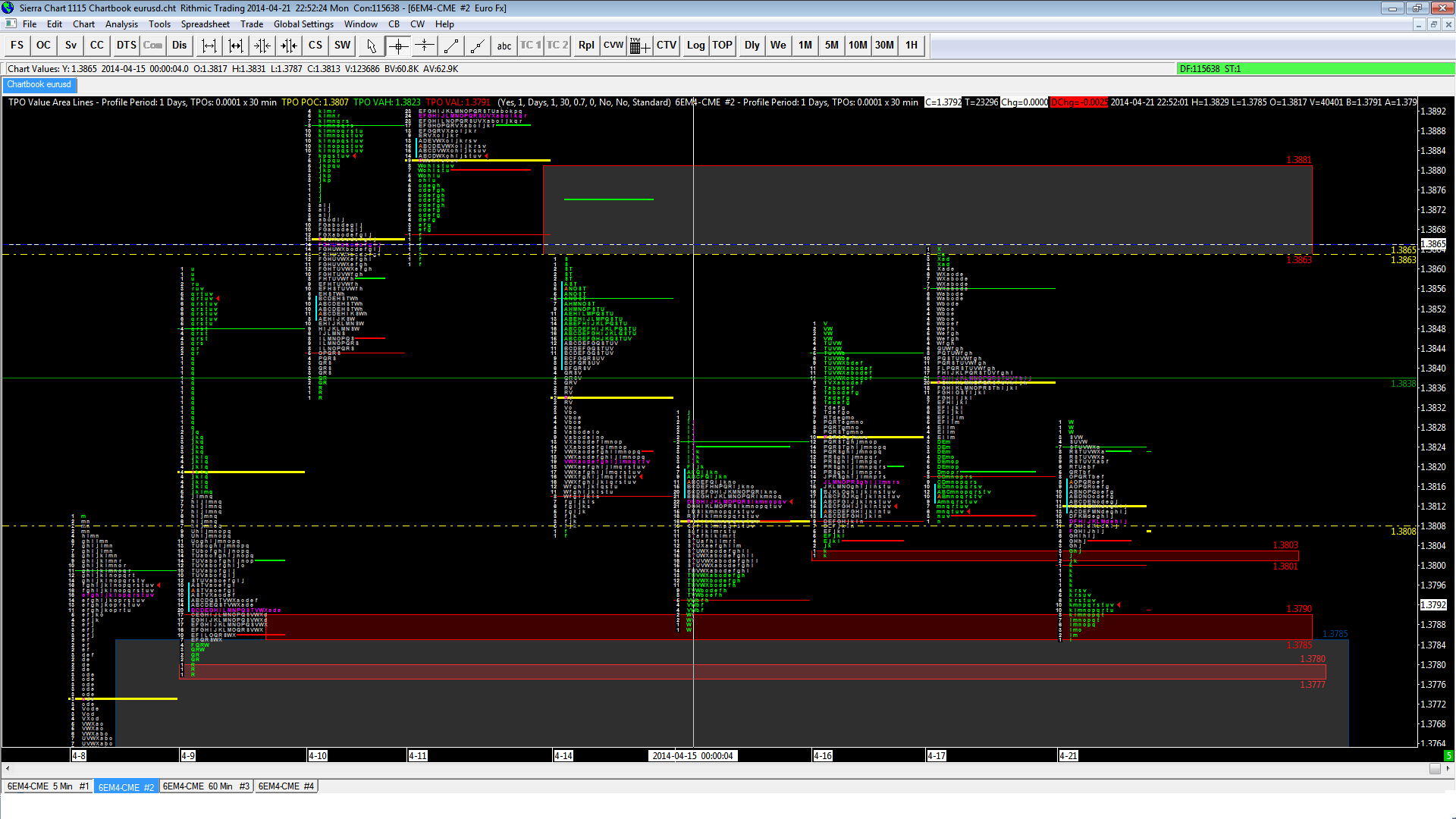Switch to 6EM4-CME 60 Min #3 tab
The width and height of the screenshot is (1456, 819).
[x=206, y=786]
